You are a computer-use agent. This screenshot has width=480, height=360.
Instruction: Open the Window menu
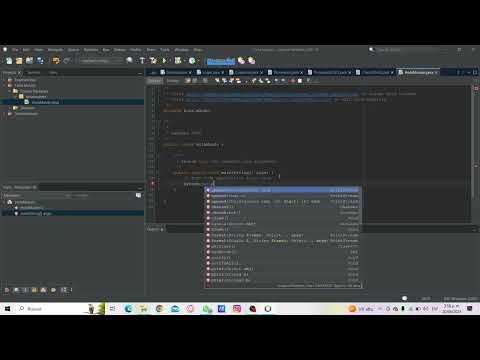[182, 50]
